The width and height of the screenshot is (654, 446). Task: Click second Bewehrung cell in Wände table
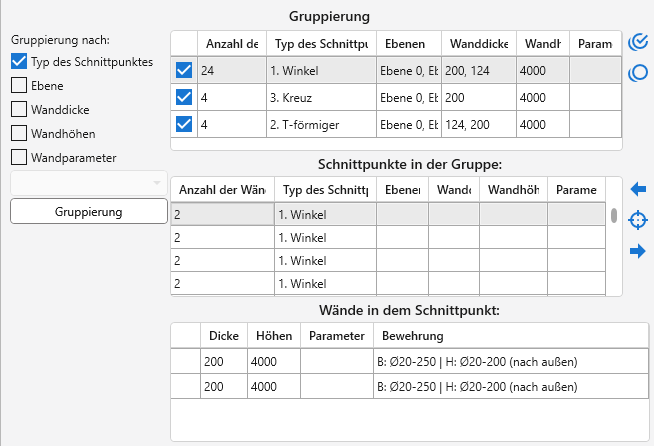click(511, 386)
